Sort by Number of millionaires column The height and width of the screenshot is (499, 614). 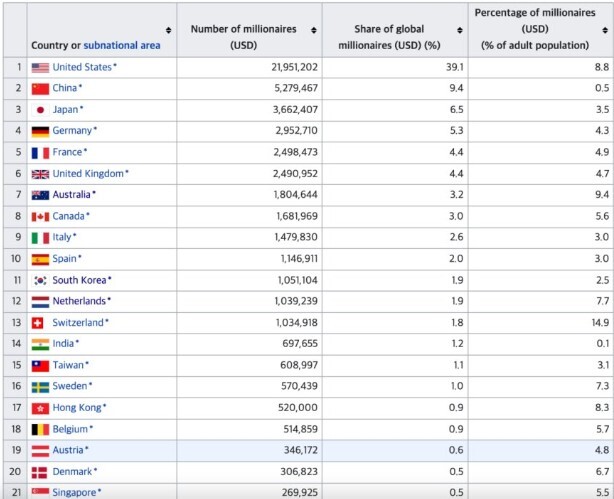pyautogui.click(x=314, y=30)
